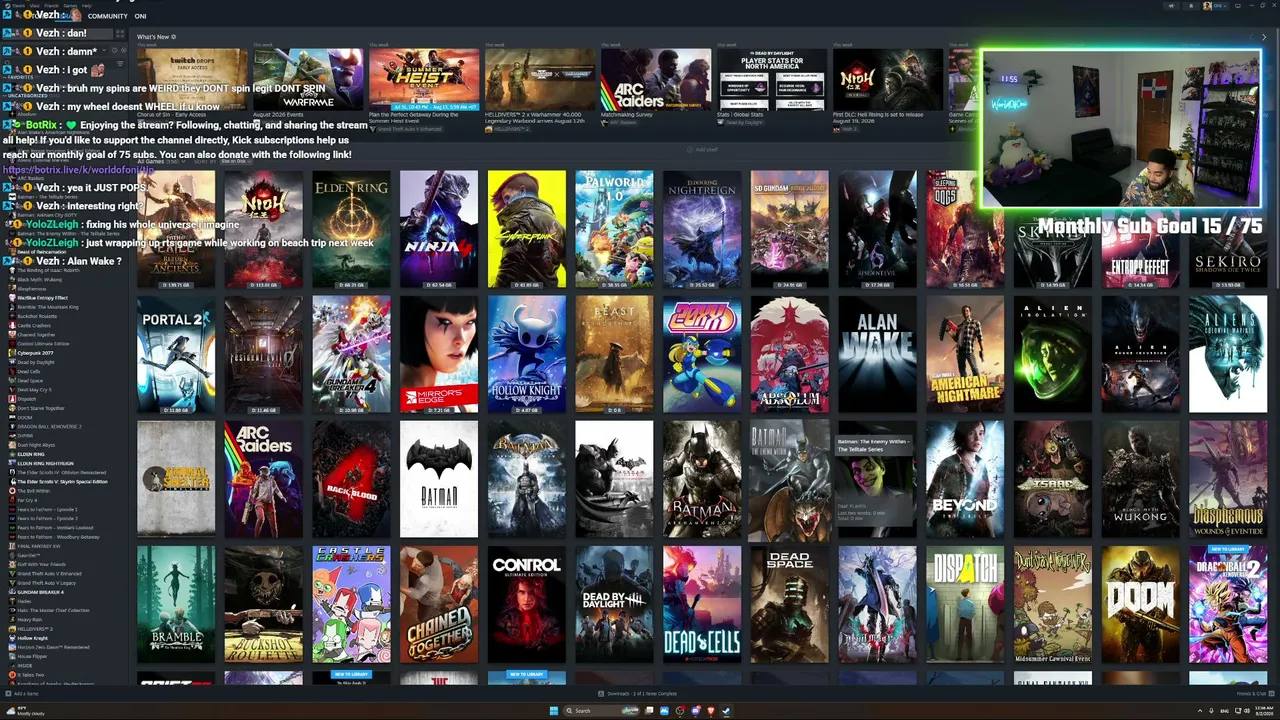Open the Windows Start menu
This screenshot has height=720, width=1280.
[554, 711]
